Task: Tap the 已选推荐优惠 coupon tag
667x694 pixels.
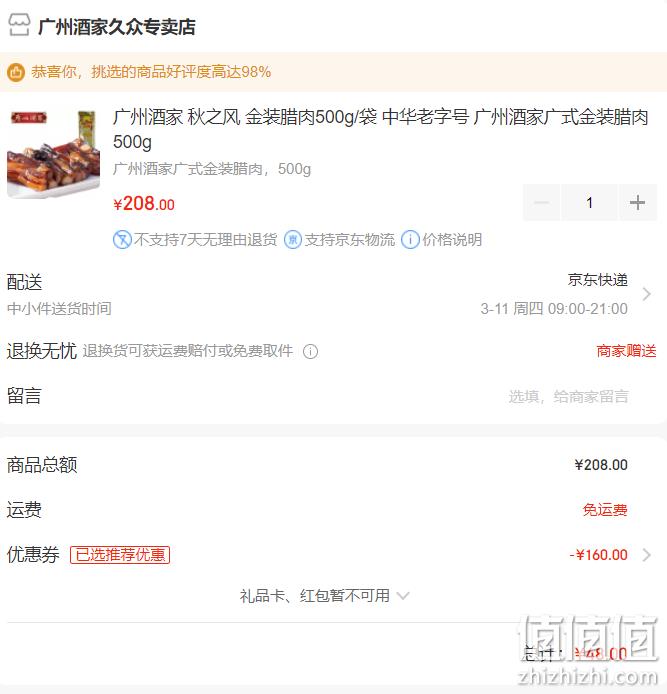Action: [x=120, y=555]
